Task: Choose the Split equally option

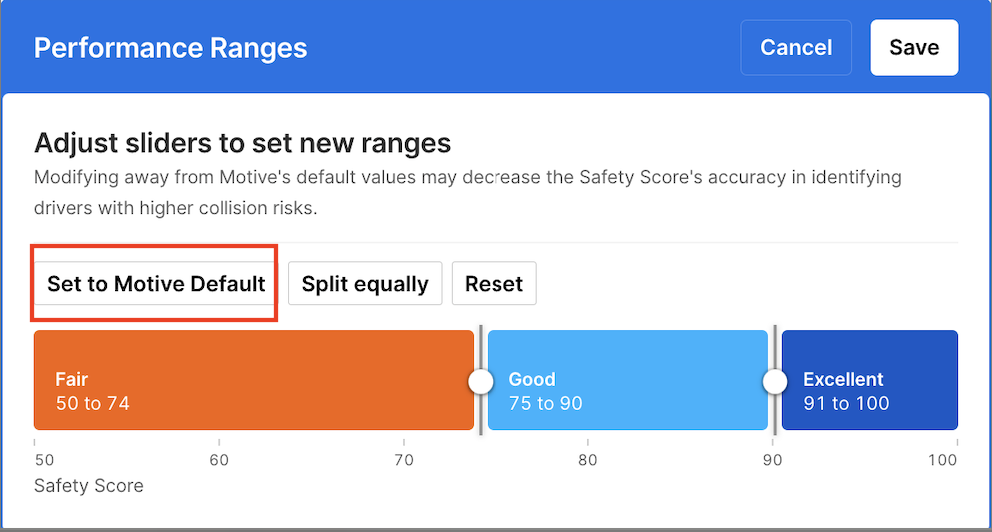Action: 365,284
